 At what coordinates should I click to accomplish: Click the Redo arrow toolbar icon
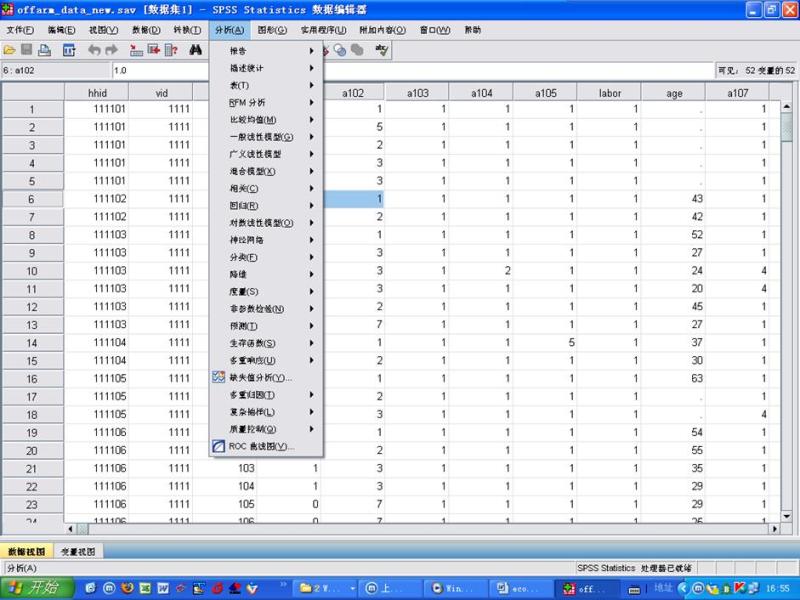pyautogui.click(x=111, y=50)
